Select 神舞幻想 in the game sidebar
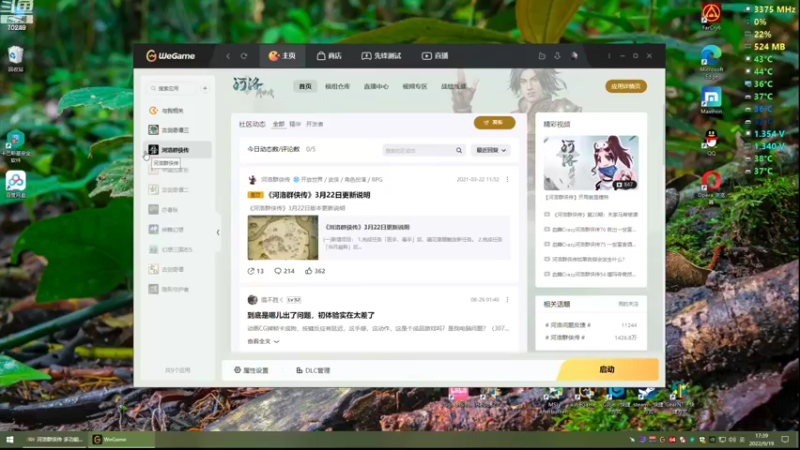Screen dimensions: 800x450 tap(177, 230)
